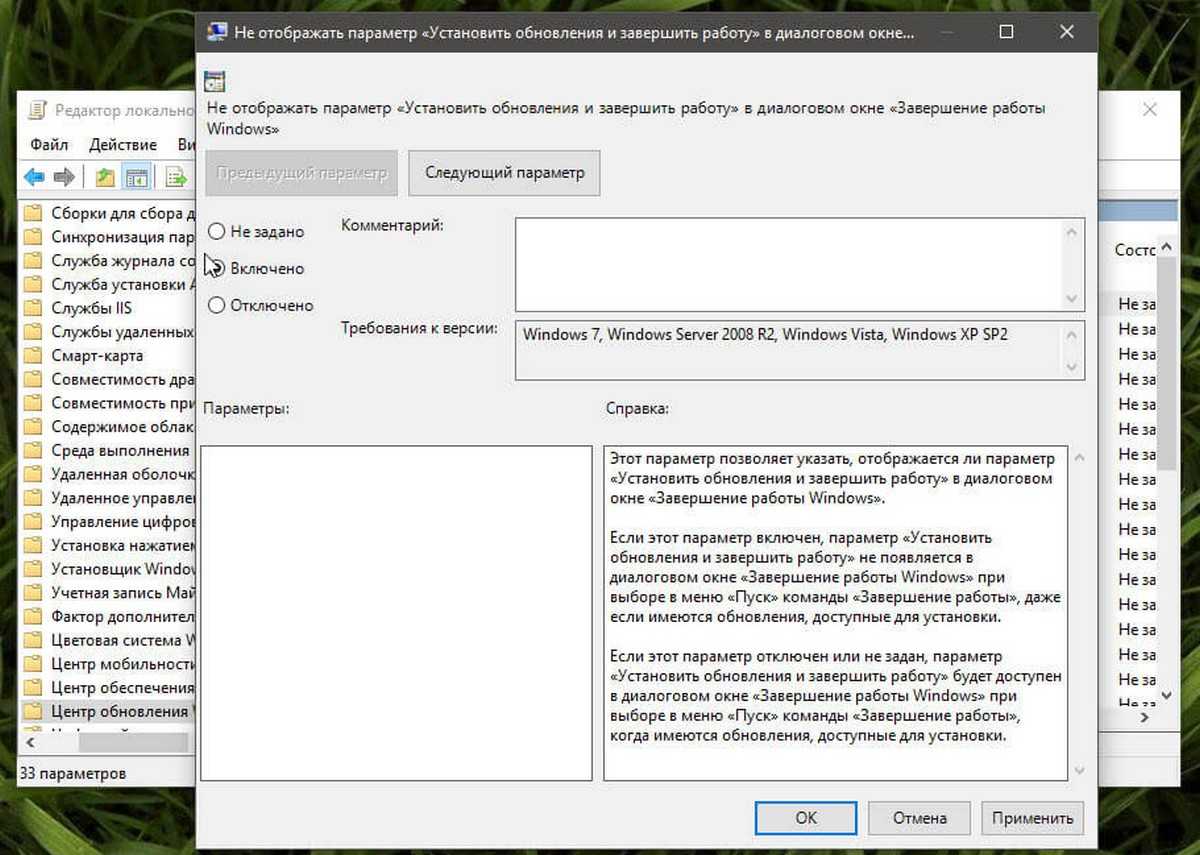Click the Export List toolbar icon
The height and width of the screenshot is (855, 1200).
click(x=177, y=178)
